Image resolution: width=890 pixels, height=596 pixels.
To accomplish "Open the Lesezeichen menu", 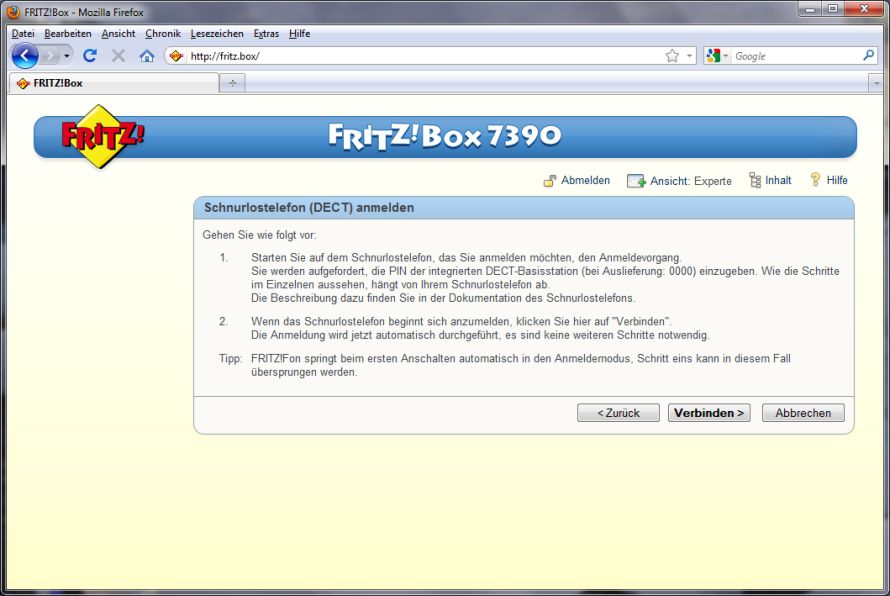I will coord(217,33).
